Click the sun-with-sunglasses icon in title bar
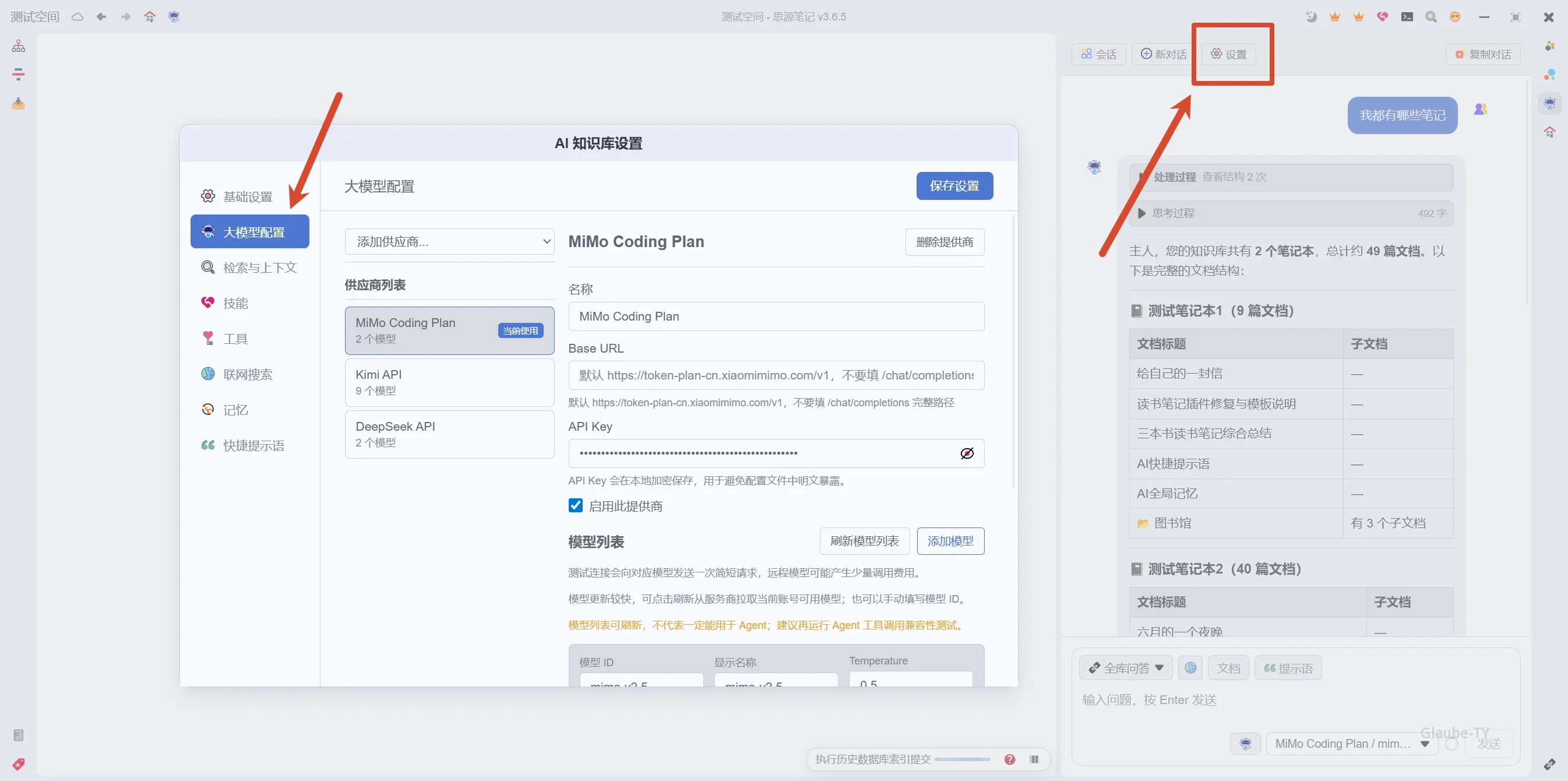Screen dimensions: 1568x781 pos(1455,16)
